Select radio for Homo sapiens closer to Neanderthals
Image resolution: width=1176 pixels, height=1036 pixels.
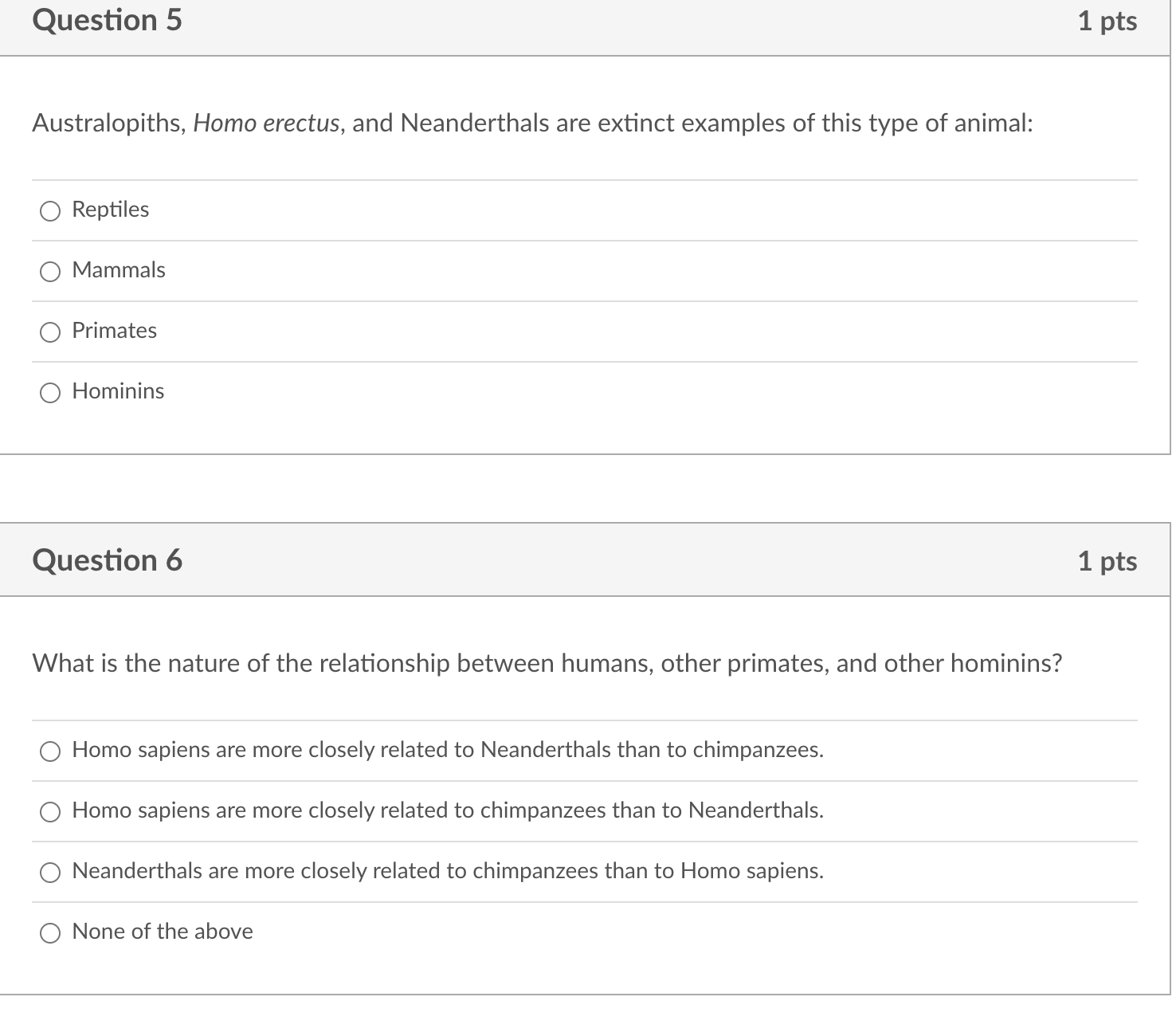coord(50,751)
